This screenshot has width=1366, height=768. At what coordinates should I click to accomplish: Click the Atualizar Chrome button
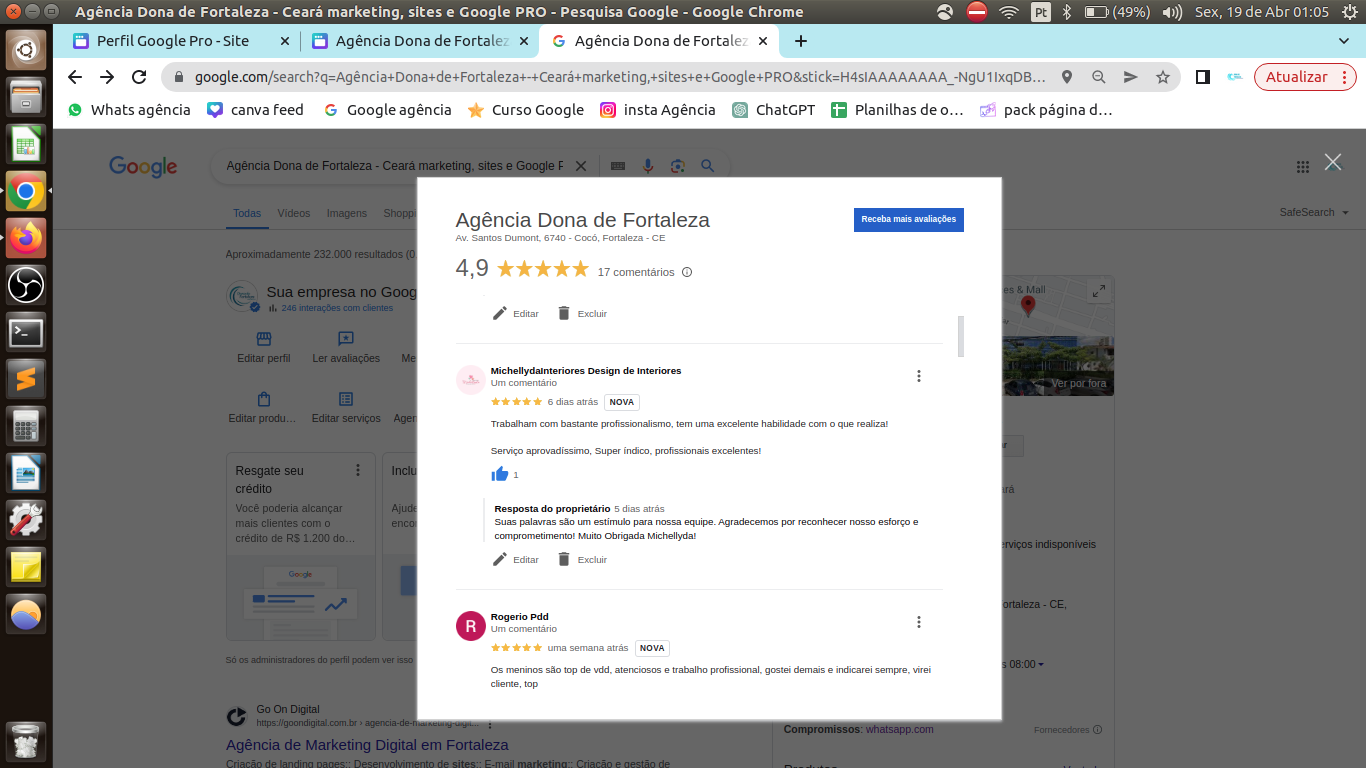tap(1297, 77)
